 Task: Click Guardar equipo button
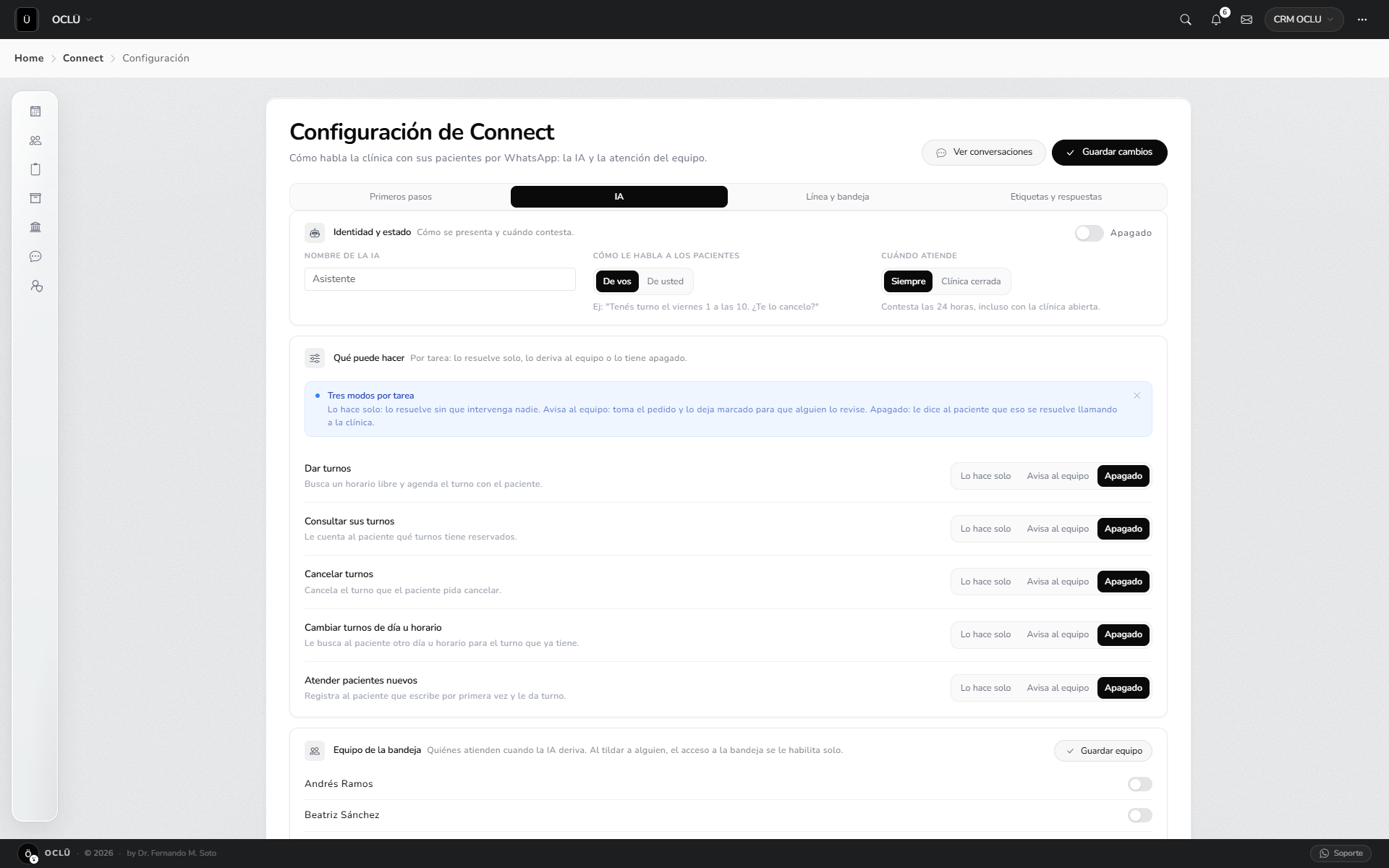pyautogui.click(x=1103, y=751)
